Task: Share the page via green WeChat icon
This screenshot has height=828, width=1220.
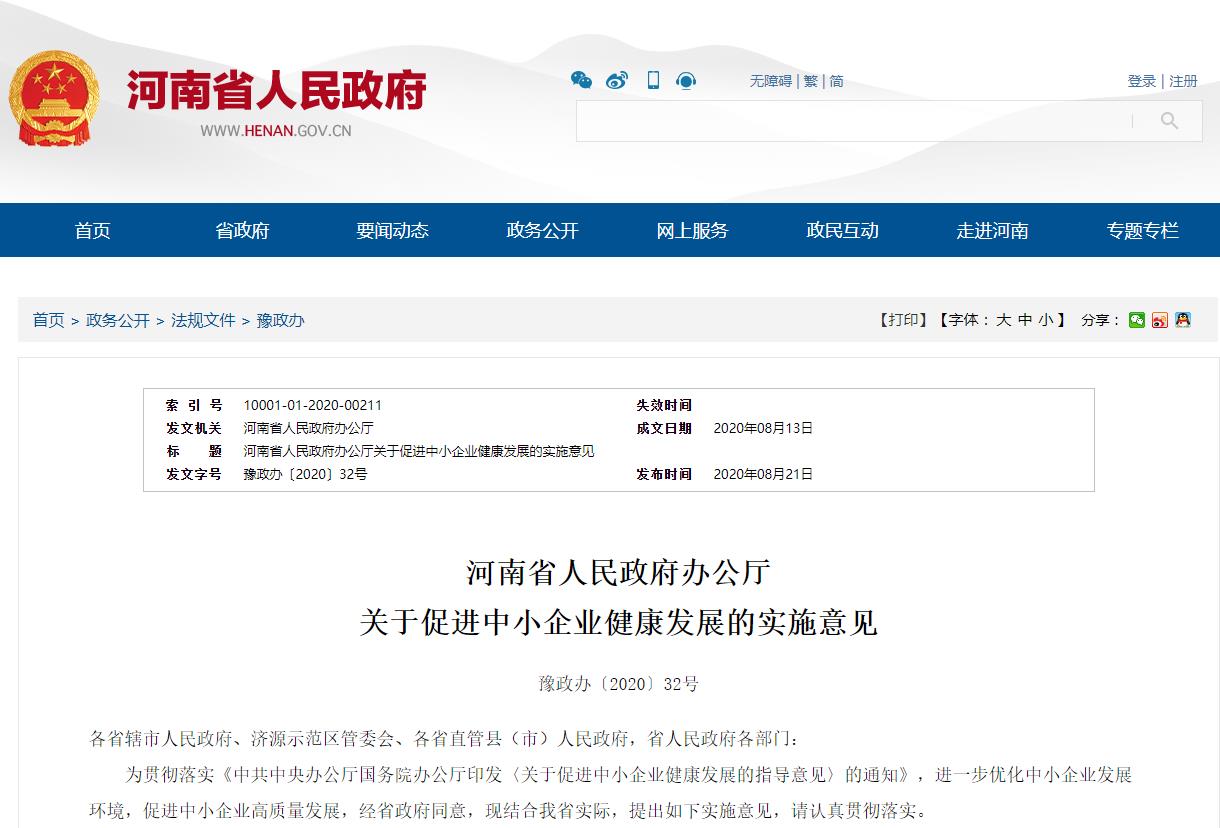Action: (1137, 320)
